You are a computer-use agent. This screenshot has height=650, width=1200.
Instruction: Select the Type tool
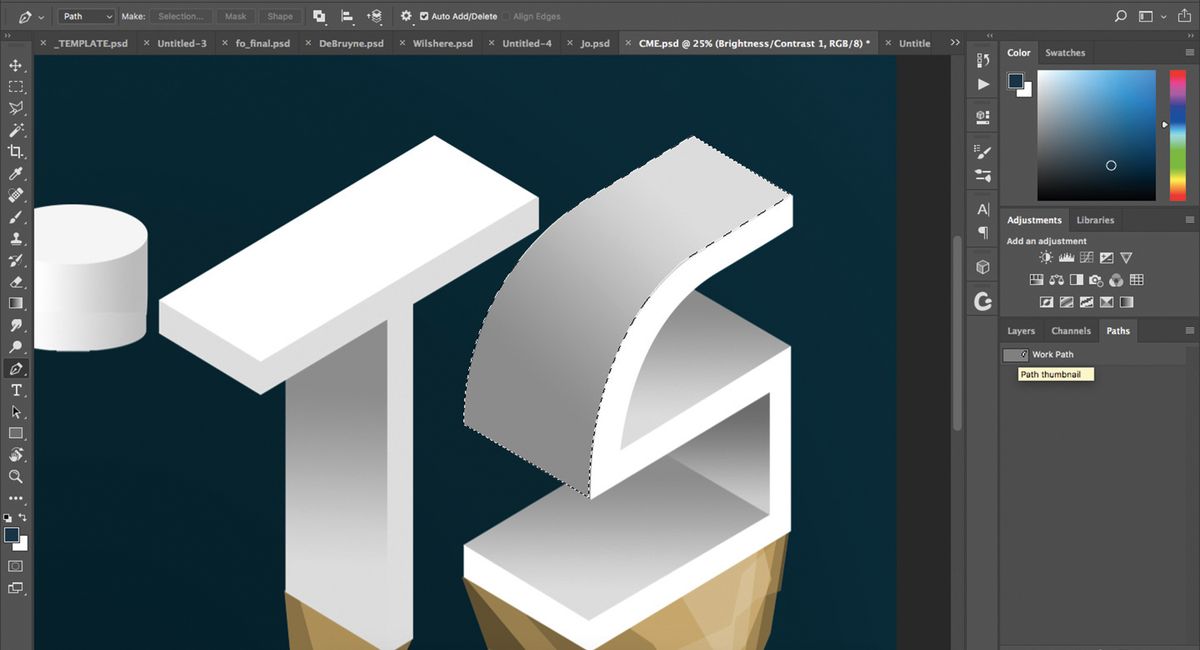coord(15,389)
